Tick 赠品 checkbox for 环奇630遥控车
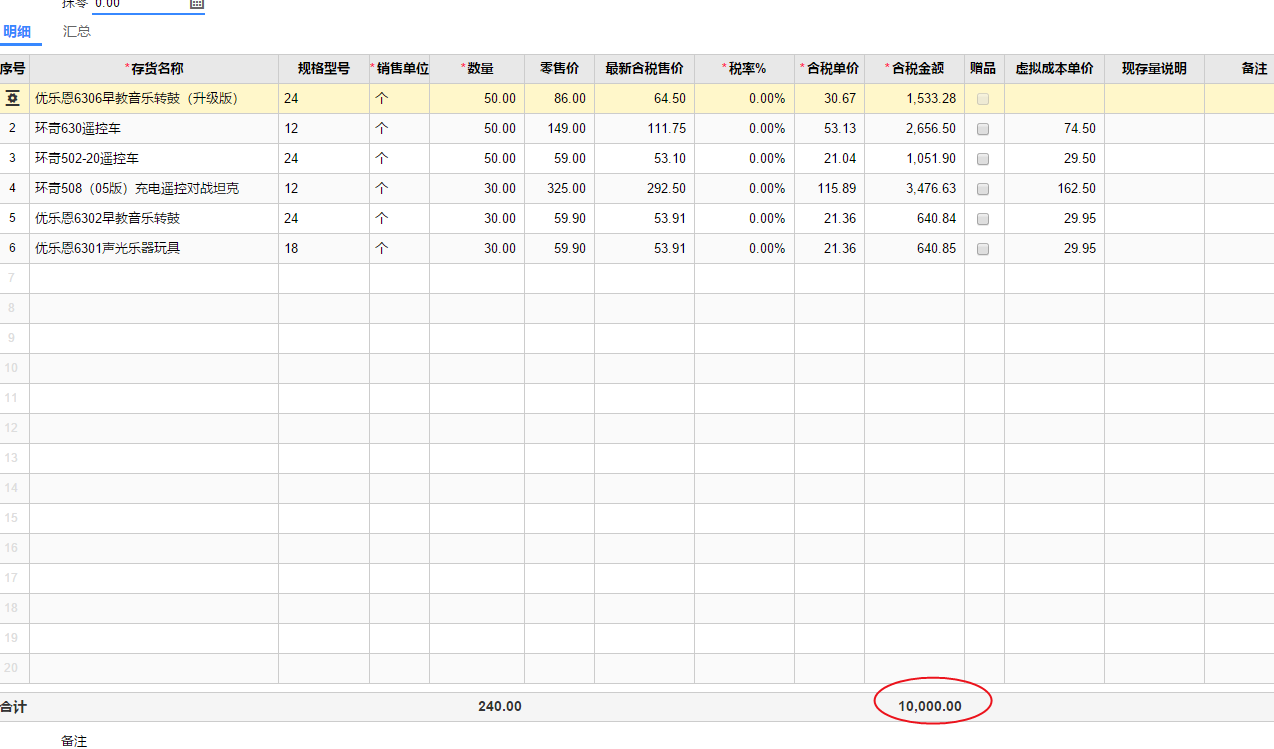The image size is (1274, 749). 983,129
